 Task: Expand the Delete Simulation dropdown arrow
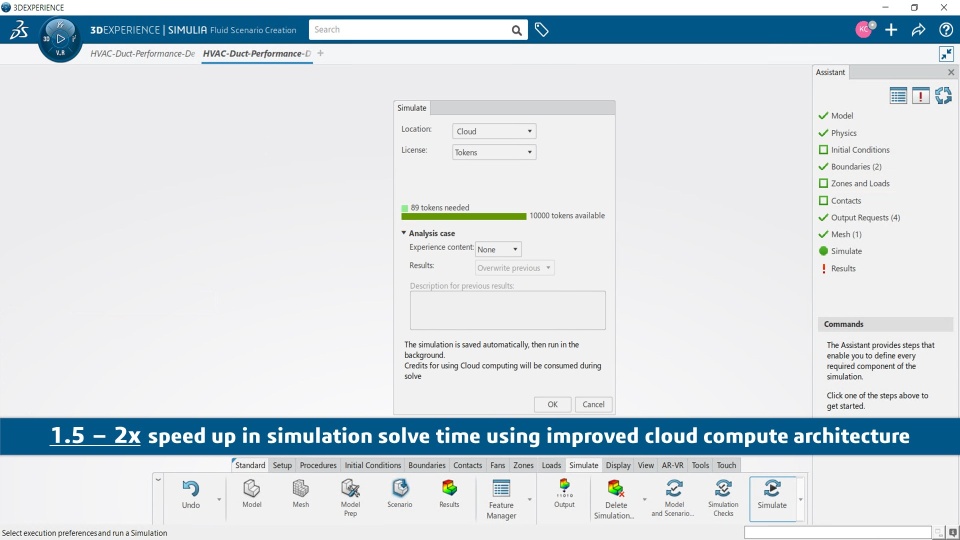(x=644, y=500)
